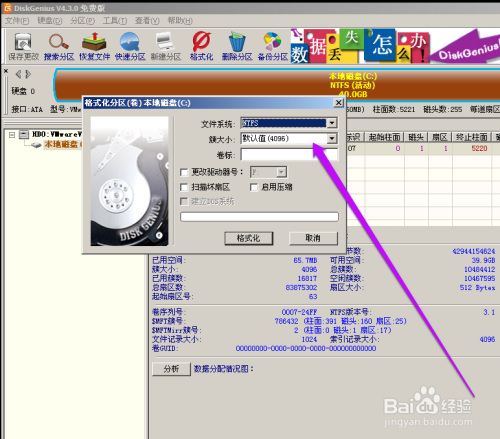Image resolution: width=500 pixels, height=439 pixels.
Task: Launch the 快速分区 quick partition tool
Action: [130, 46]
